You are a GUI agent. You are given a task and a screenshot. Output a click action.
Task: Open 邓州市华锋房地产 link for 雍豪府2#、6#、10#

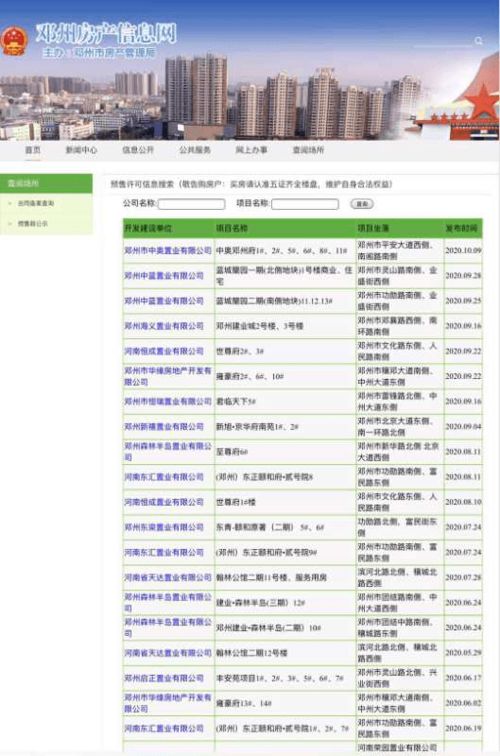click(168, 376)
